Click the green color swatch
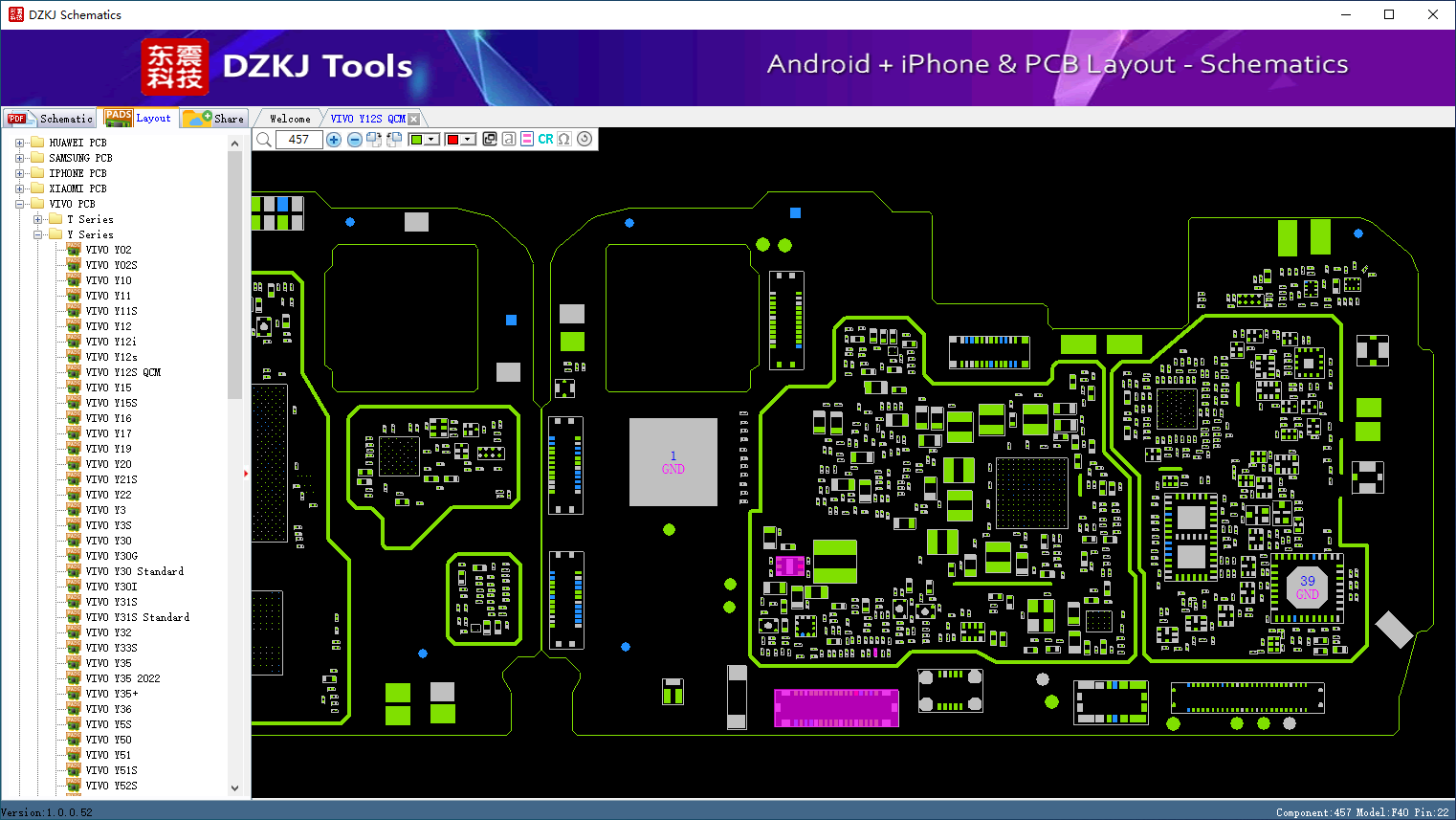Screen dimensions: 1456x820 [416, 140]
